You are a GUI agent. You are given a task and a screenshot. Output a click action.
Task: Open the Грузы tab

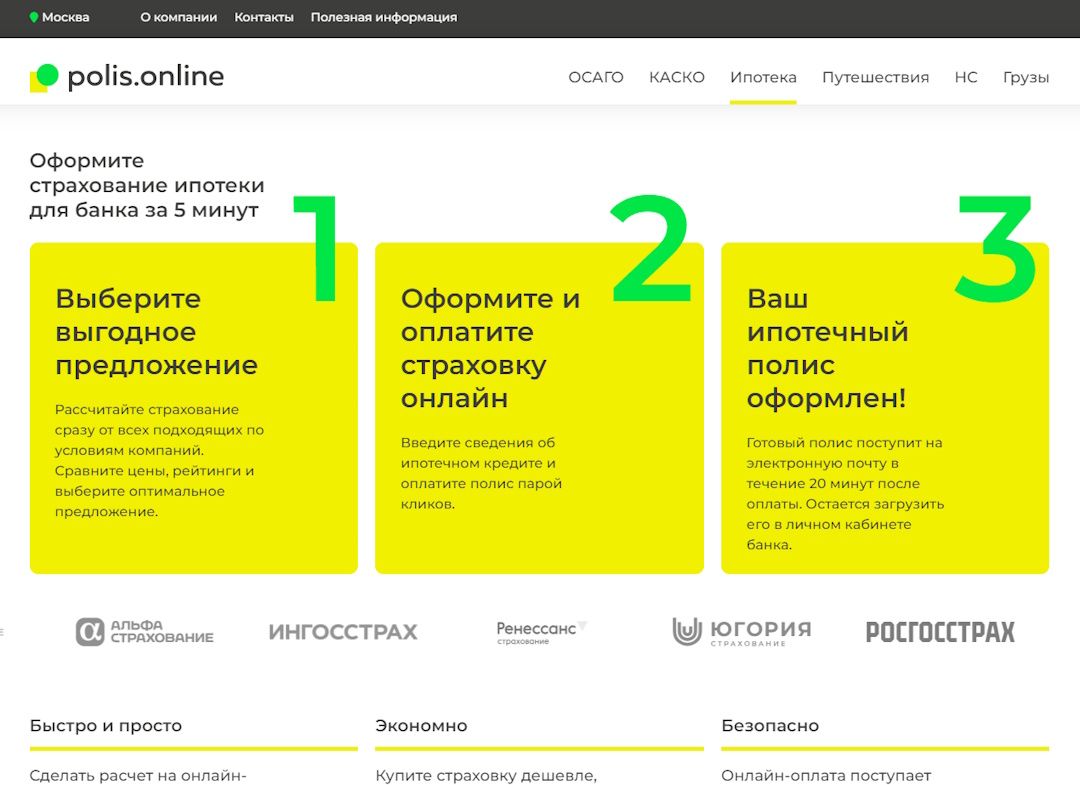click(x=1026, y=77)
